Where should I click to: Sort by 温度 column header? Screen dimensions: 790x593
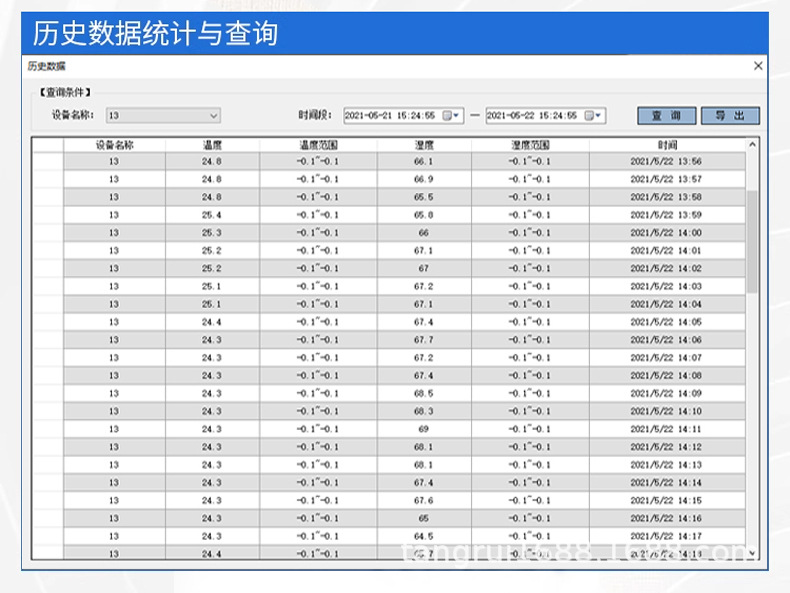[212, 145]
